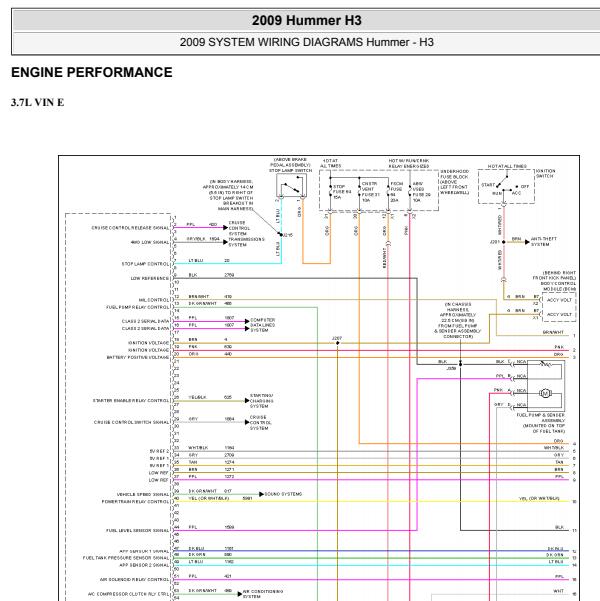Click the "START" position label in ignition switch
This screenshot has width=600, height=601.
coord(488,185)
